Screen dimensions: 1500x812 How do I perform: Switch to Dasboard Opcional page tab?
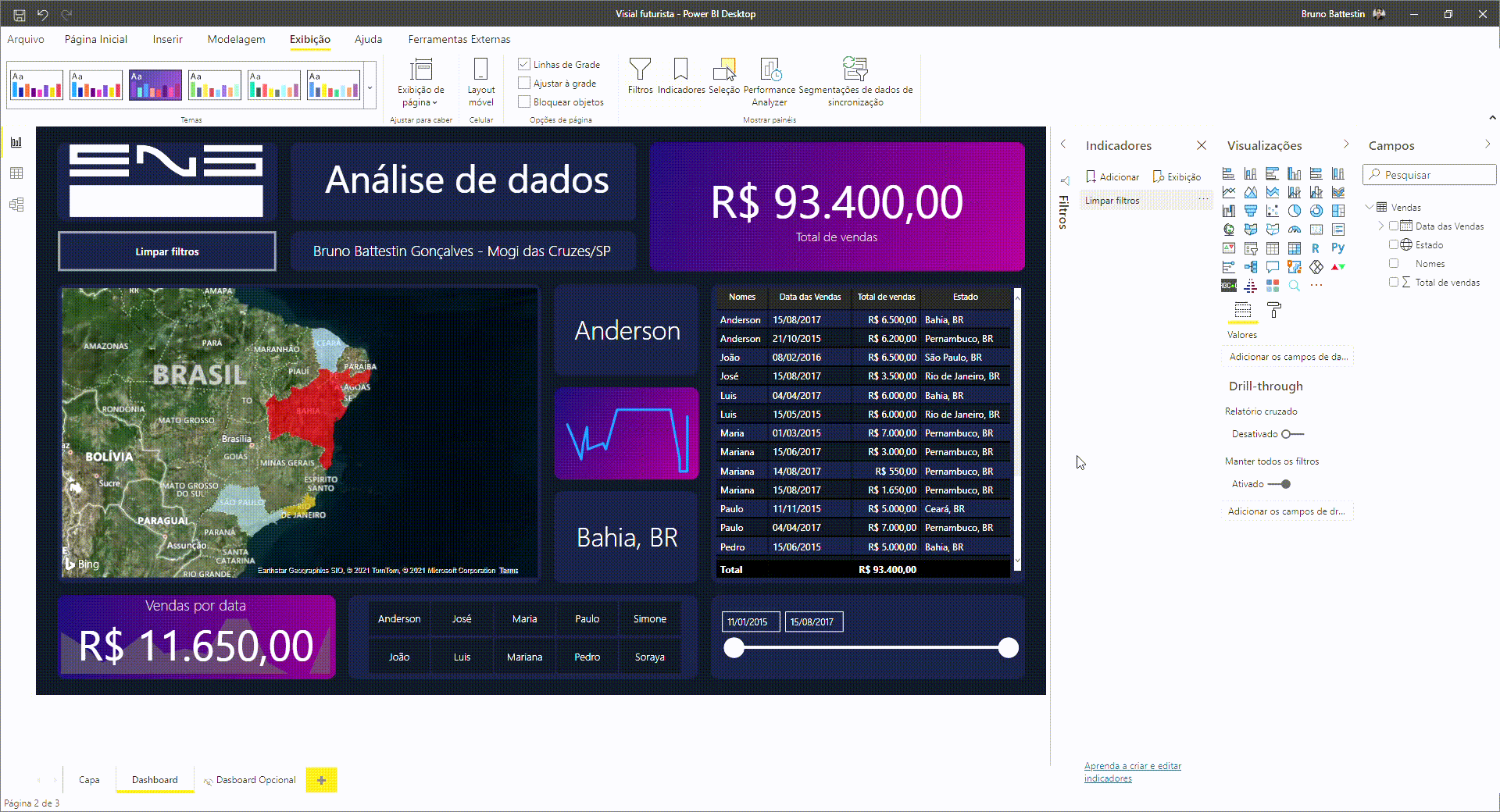[250, 779]
